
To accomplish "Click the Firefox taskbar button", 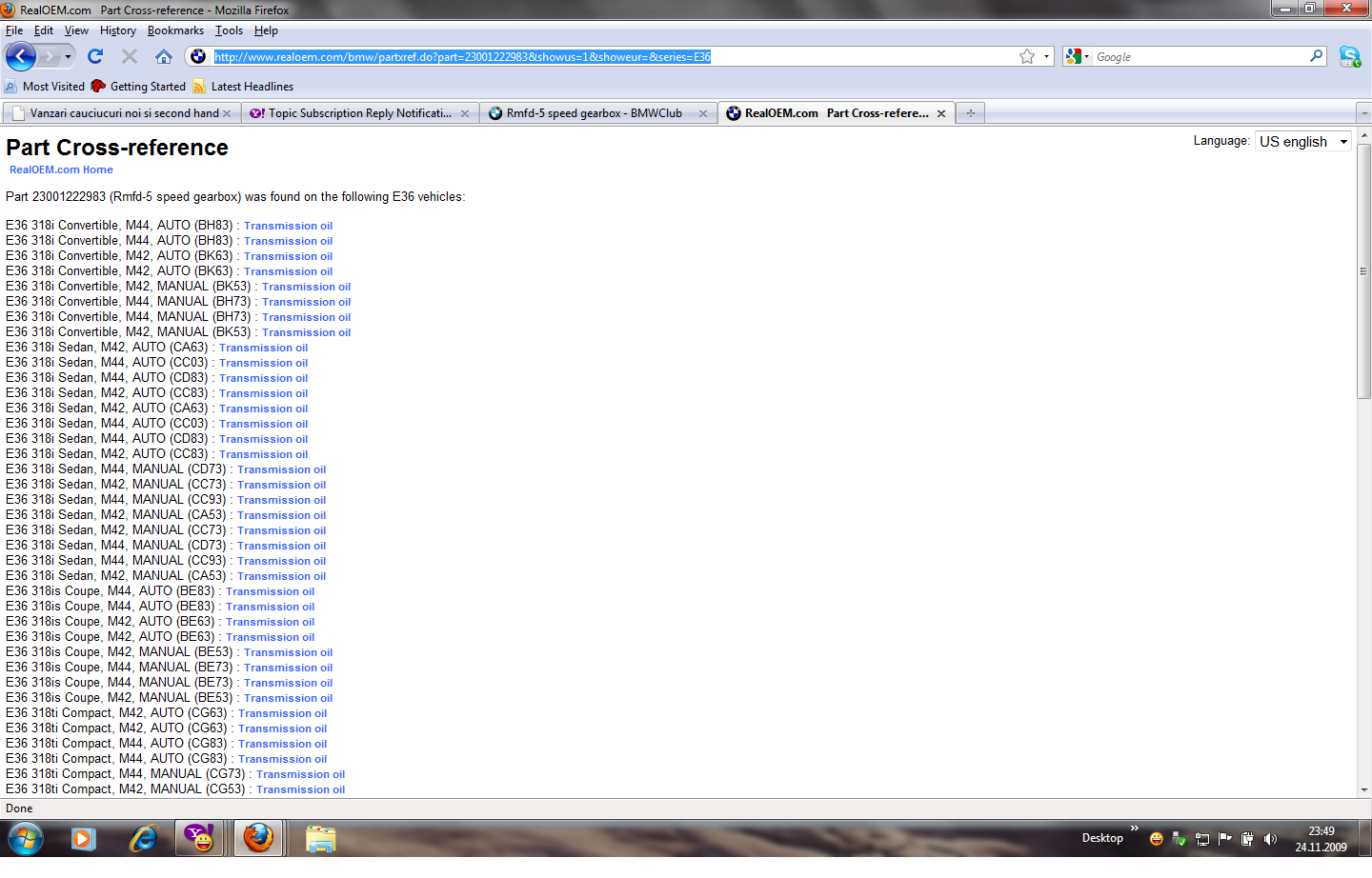I will (258, 839).
